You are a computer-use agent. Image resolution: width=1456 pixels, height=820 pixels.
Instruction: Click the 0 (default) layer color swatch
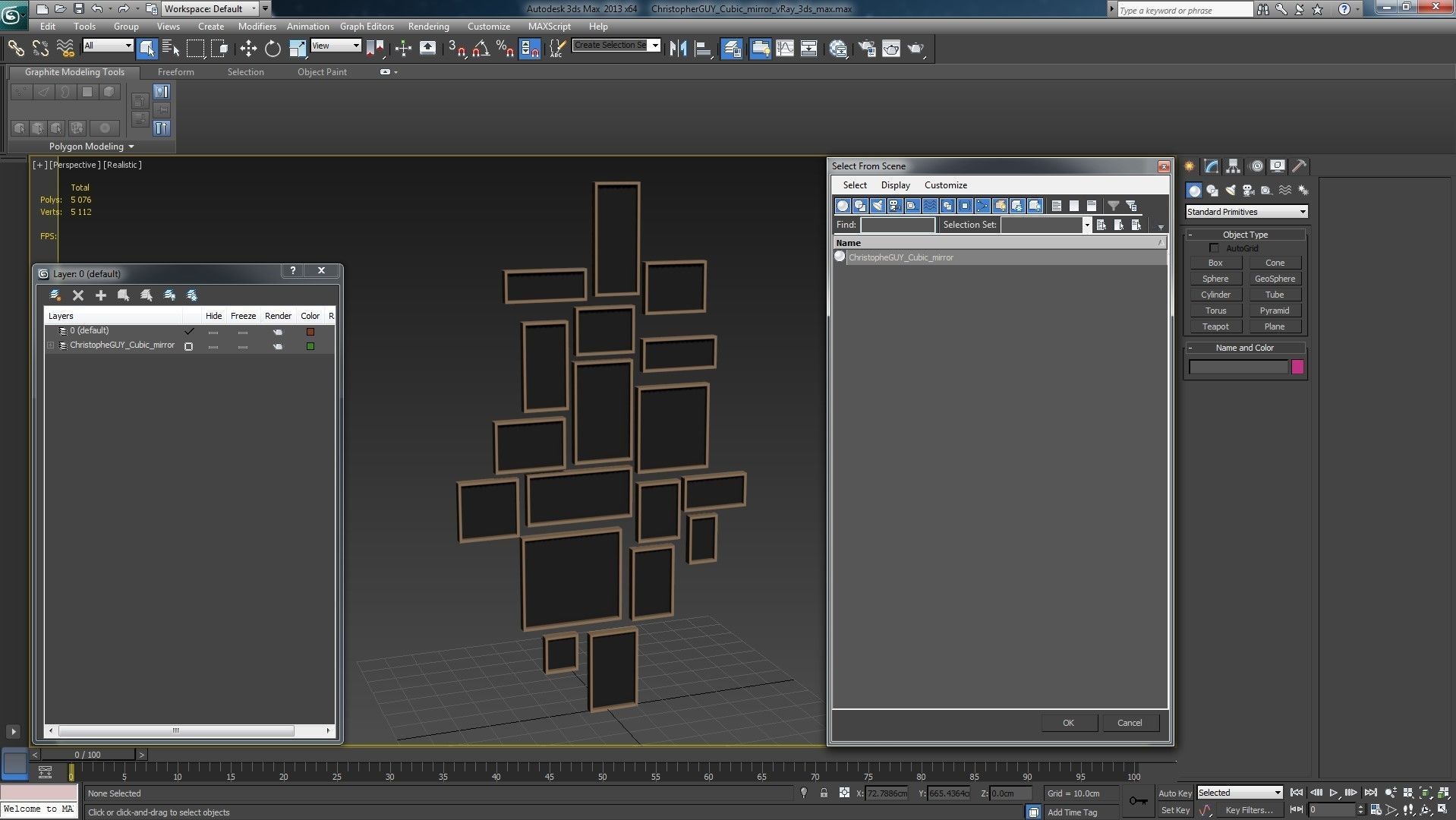[x=310, y=332]
